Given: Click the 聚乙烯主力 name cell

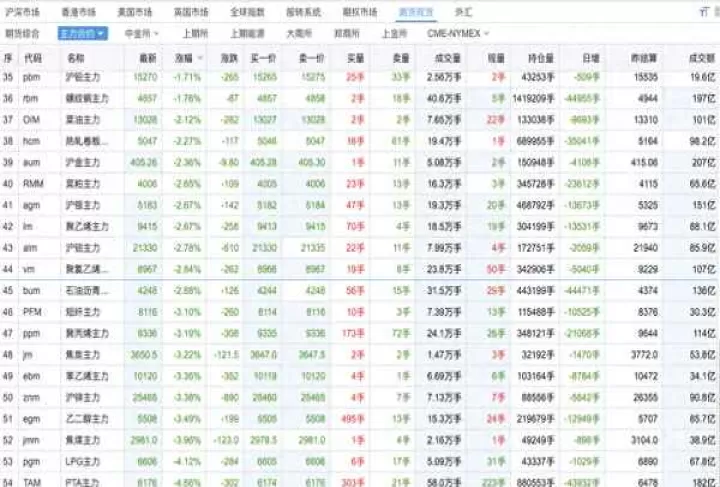Looking at the screenshot, I should coord(87,226).
